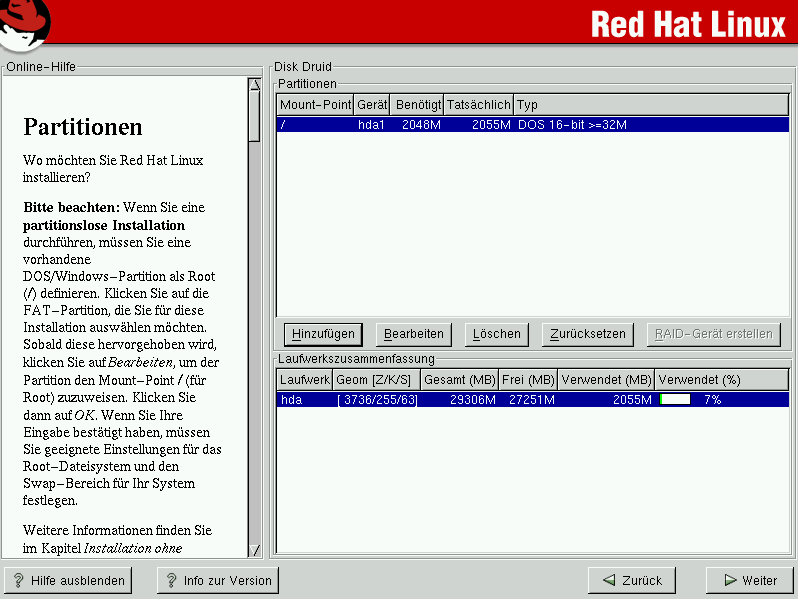Click the Frei (MB) column header
The height and width of the screenshot is (599, 798).
(530, 380)
